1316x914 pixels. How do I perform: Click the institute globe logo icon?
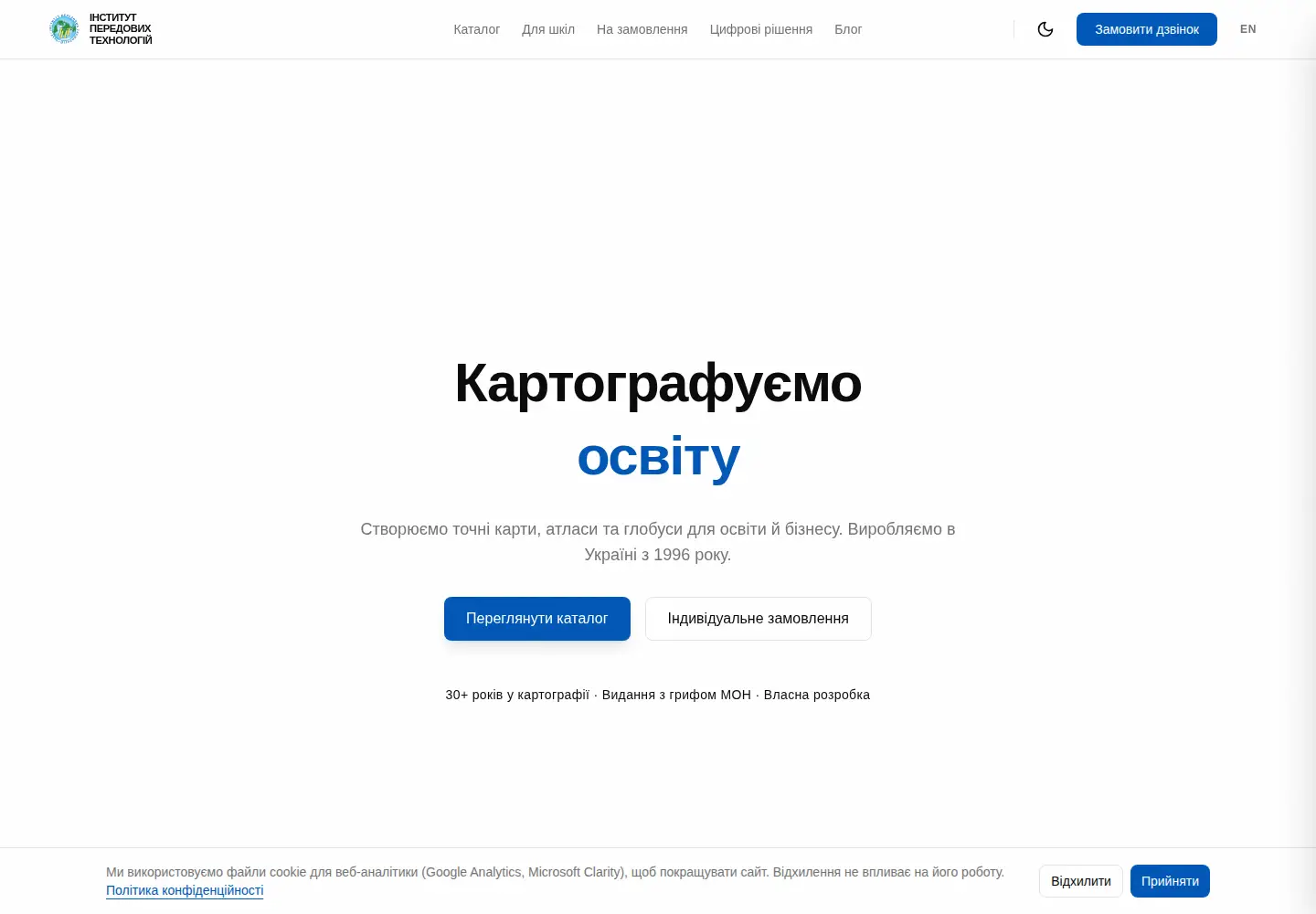coord(64,29)
